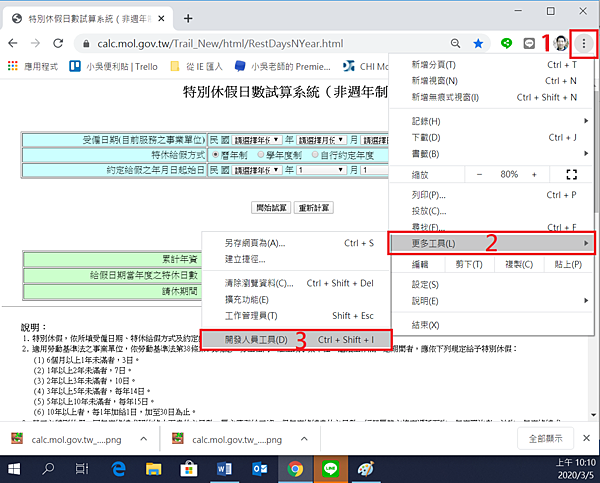Viewport: 600px width, 483px height.
Task: Choose 結束(X) to quit Chrome
Action: (x=491, y=325)
